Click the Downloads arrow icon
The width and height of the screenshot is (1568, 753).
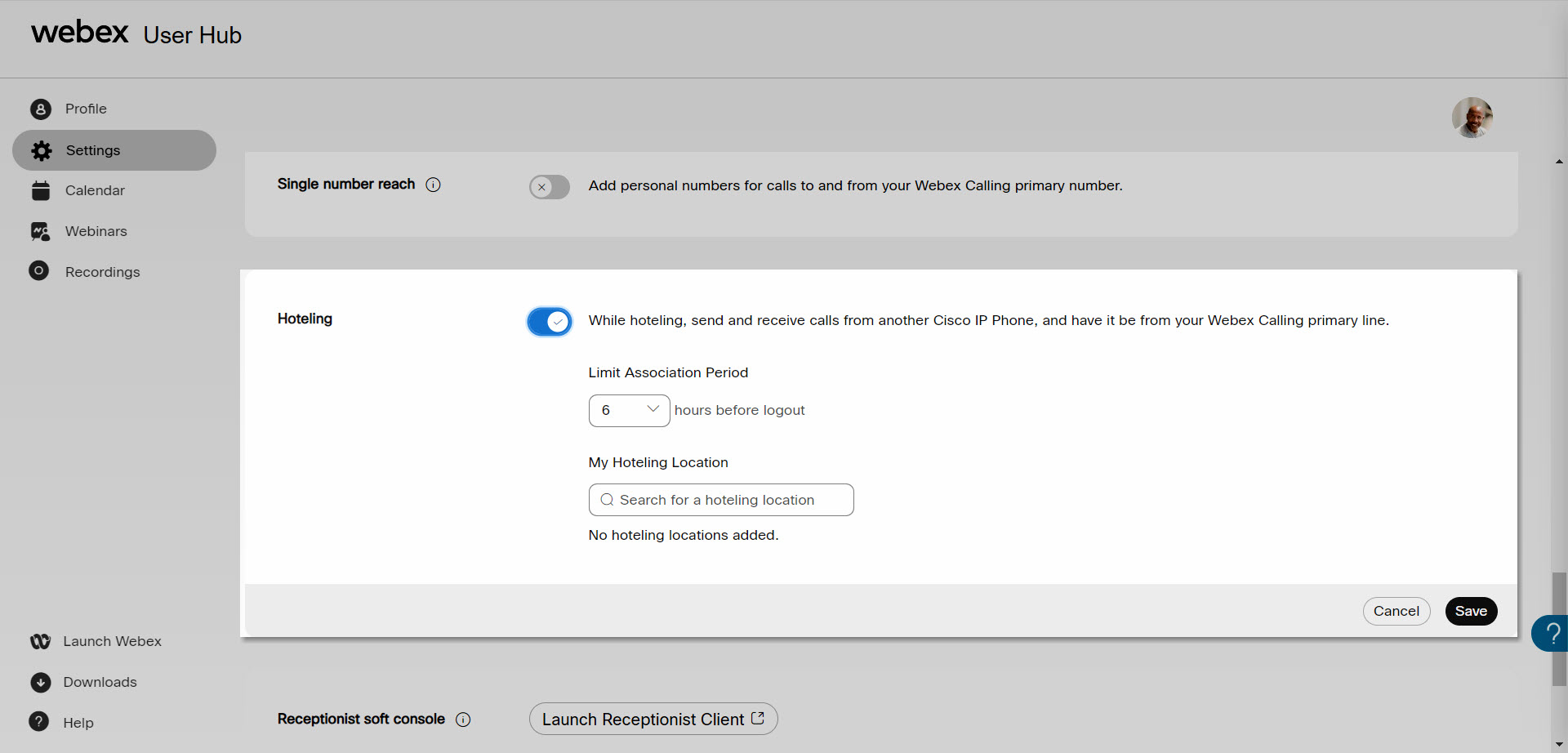(41, 682)
